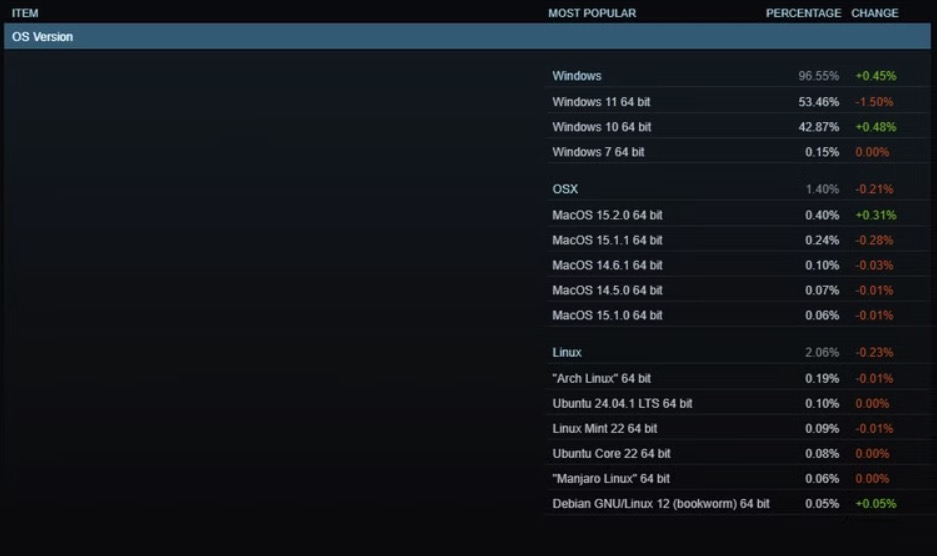The height and width of the screenshot is (556, 937).
Task: Collapse the OS Version section header
Action: coord(467,36)
